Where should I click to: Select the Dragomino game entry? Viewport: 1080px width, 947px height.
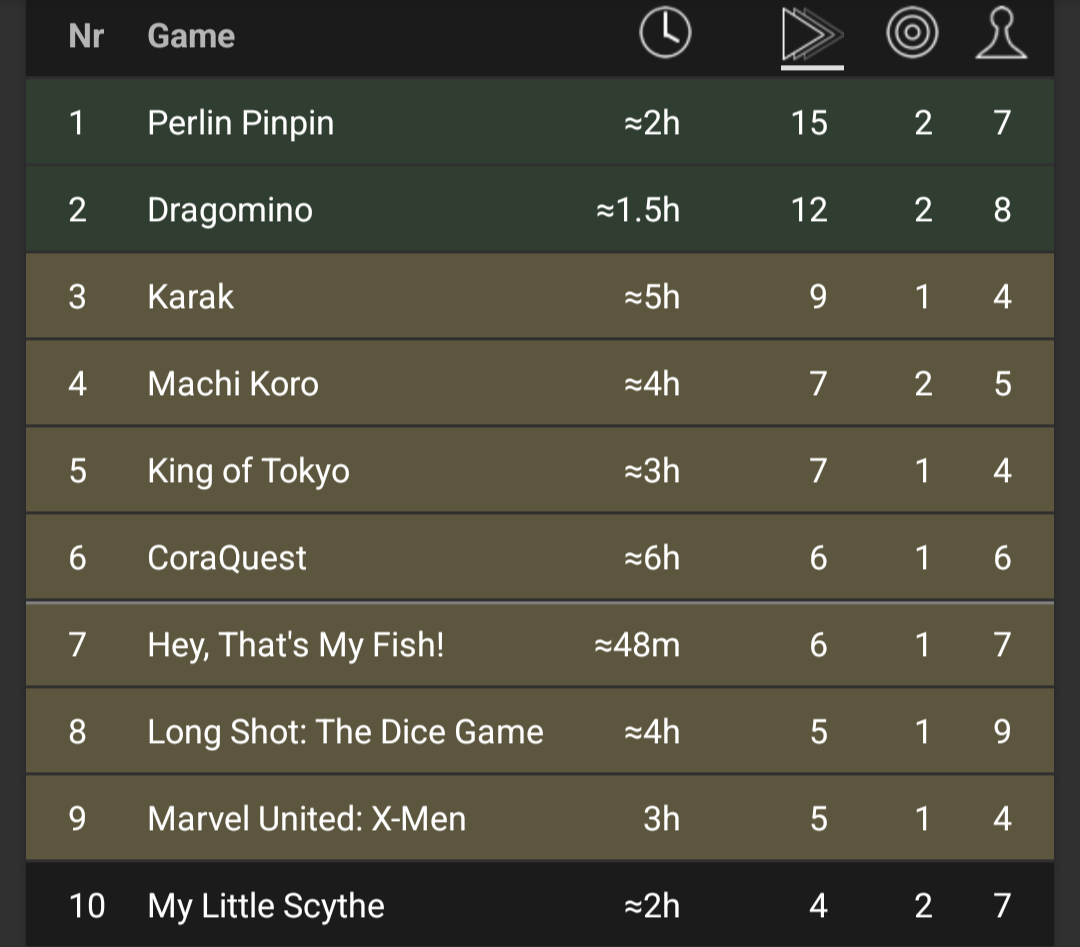tap(540, 209)
